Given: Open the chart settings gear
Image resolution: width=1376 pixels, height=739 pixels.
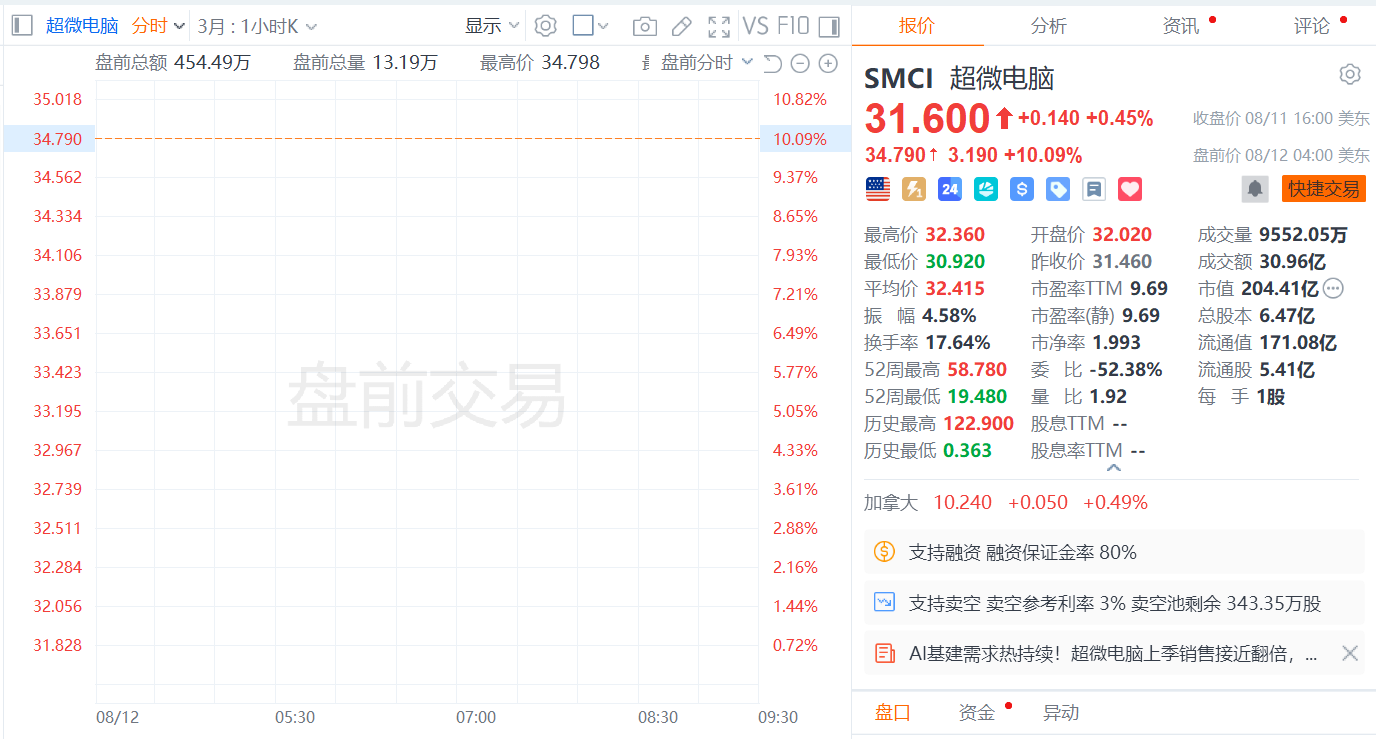Looking at the screenshot, I should coord(545,25).
